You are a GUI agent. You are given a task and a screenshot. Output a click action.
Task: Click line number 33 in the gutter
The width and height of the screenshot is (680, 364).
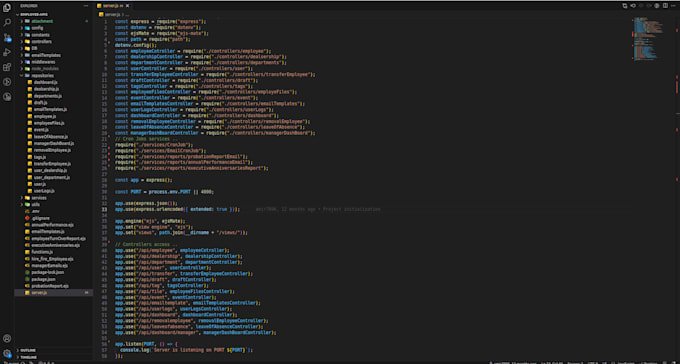pyautogui.click(x=105, y=209)
